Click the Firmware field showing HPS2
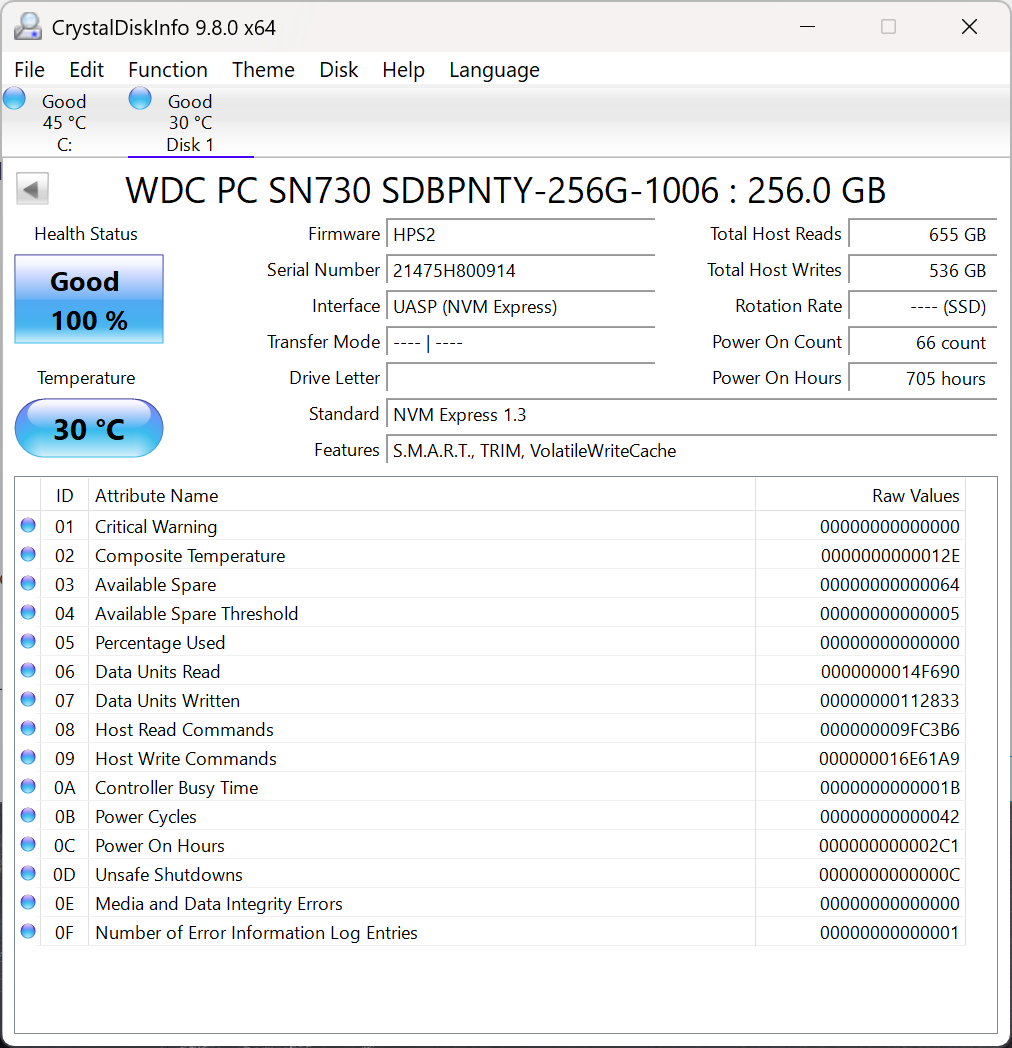1012x1048 pixels. 521,235
